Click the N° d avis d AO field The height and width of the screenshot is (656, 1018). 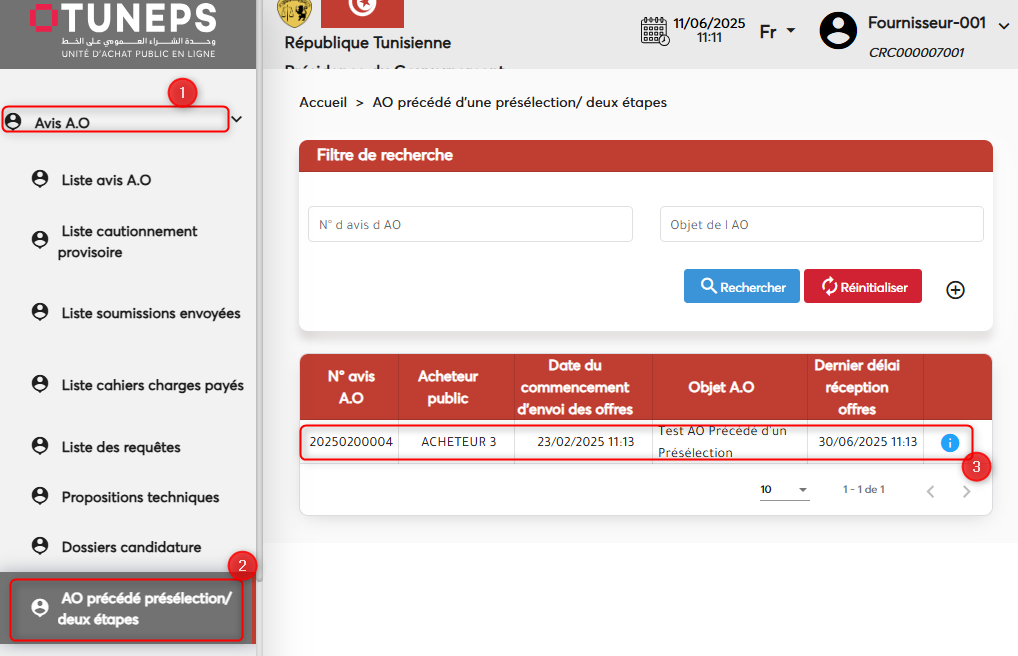coord(470,225)
